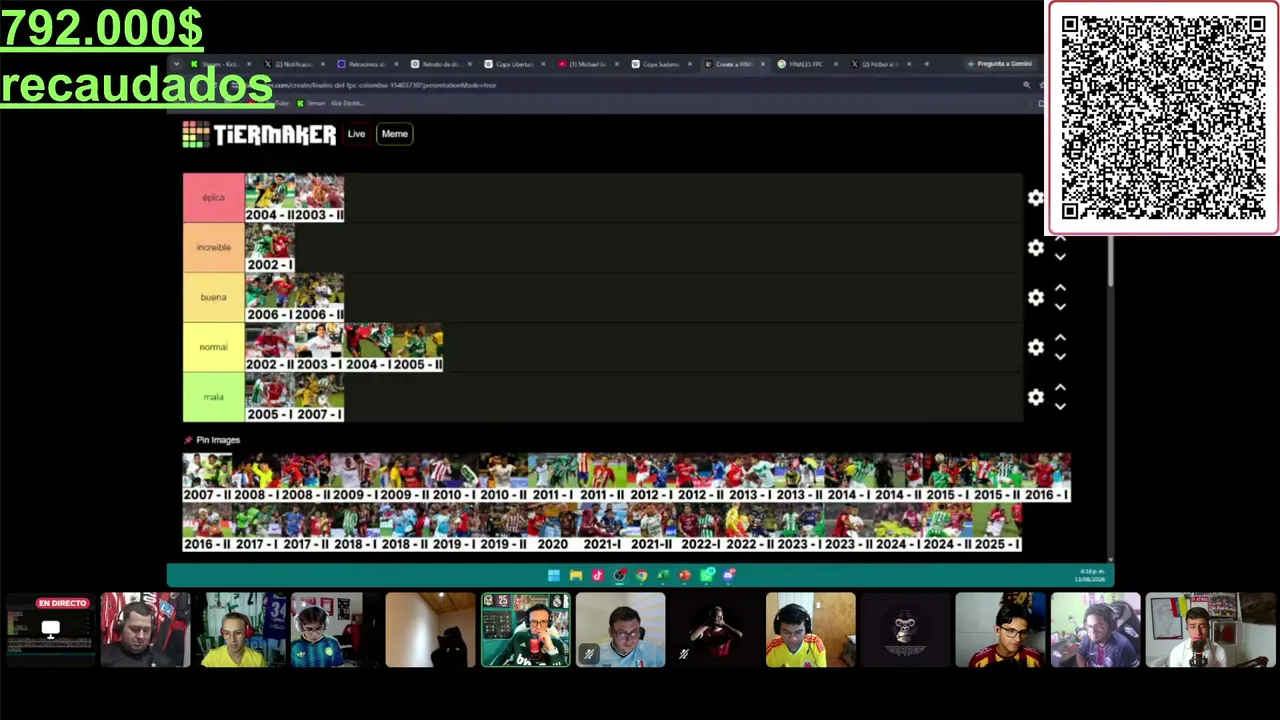Select the normal tier label
This screenshot has width=1280, height=720.
coord(213,348)
